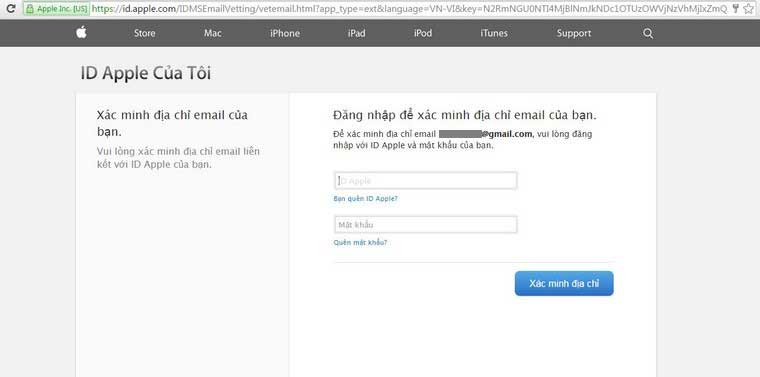Click the saved password key icon
This screenshot has height=377, width=760.
point(736,8)
